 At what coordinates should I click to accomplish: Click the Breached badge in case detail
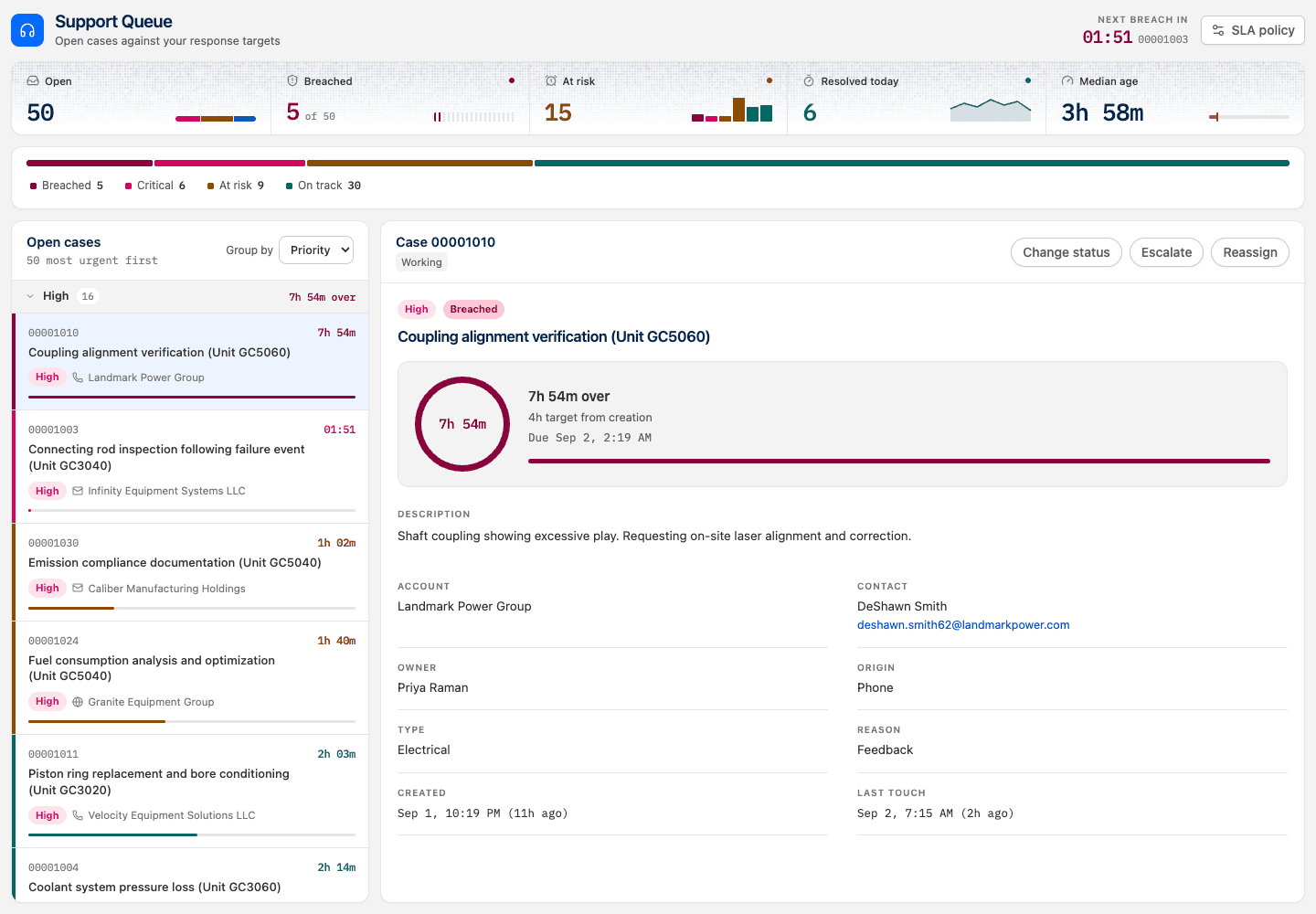(473, 309)
